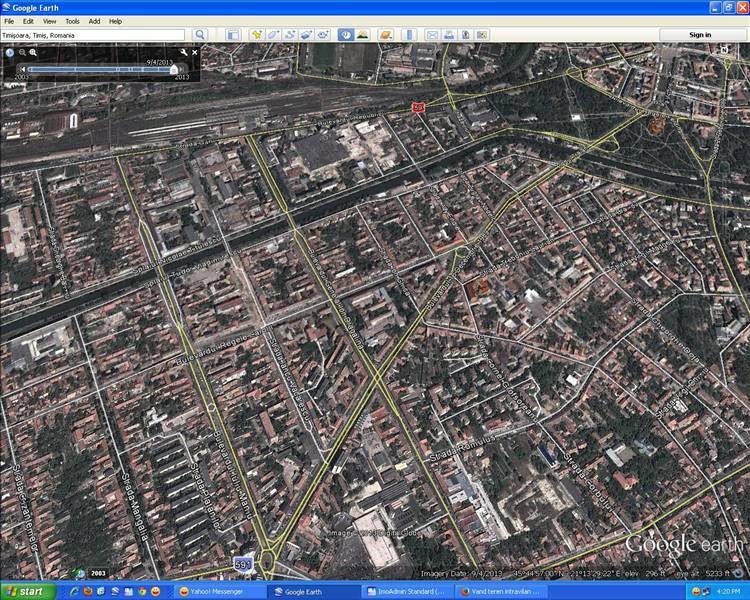Open the Tools menu
The height and width of the screenshot is (600, 750).
tap(72, 21)
